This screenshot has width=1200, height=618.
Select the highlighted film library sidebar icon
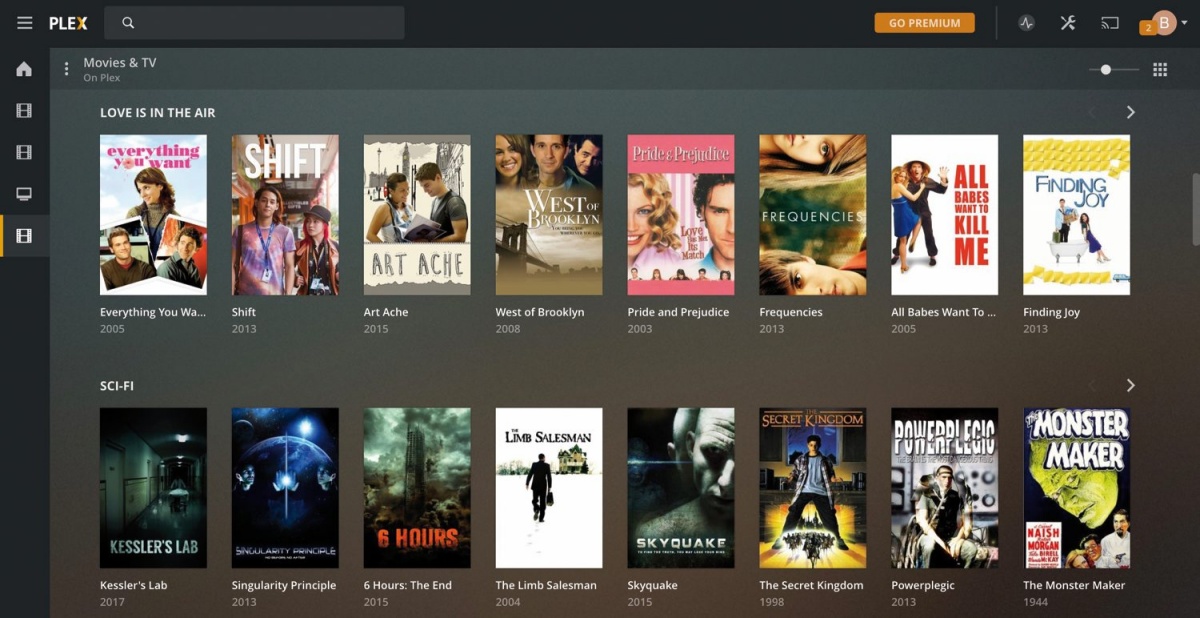(24, 236)
